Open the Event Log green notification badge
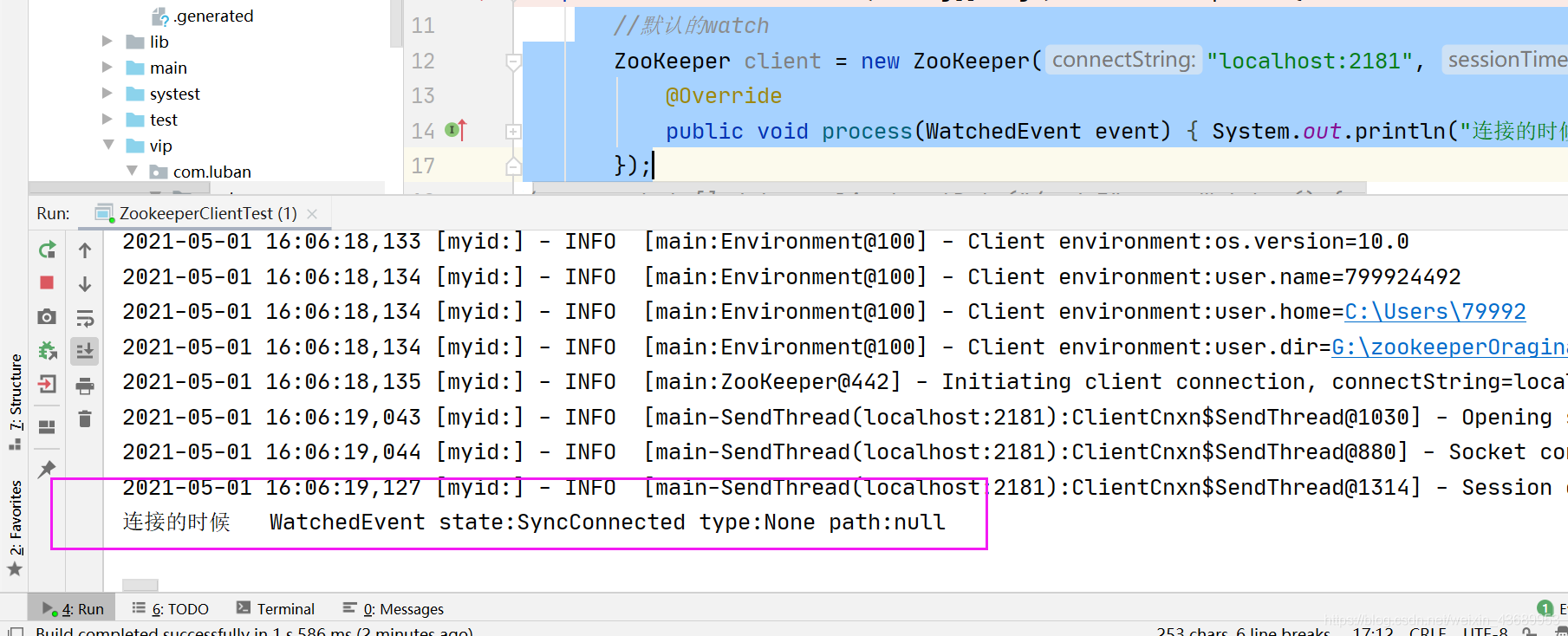 coord(1545,608)
